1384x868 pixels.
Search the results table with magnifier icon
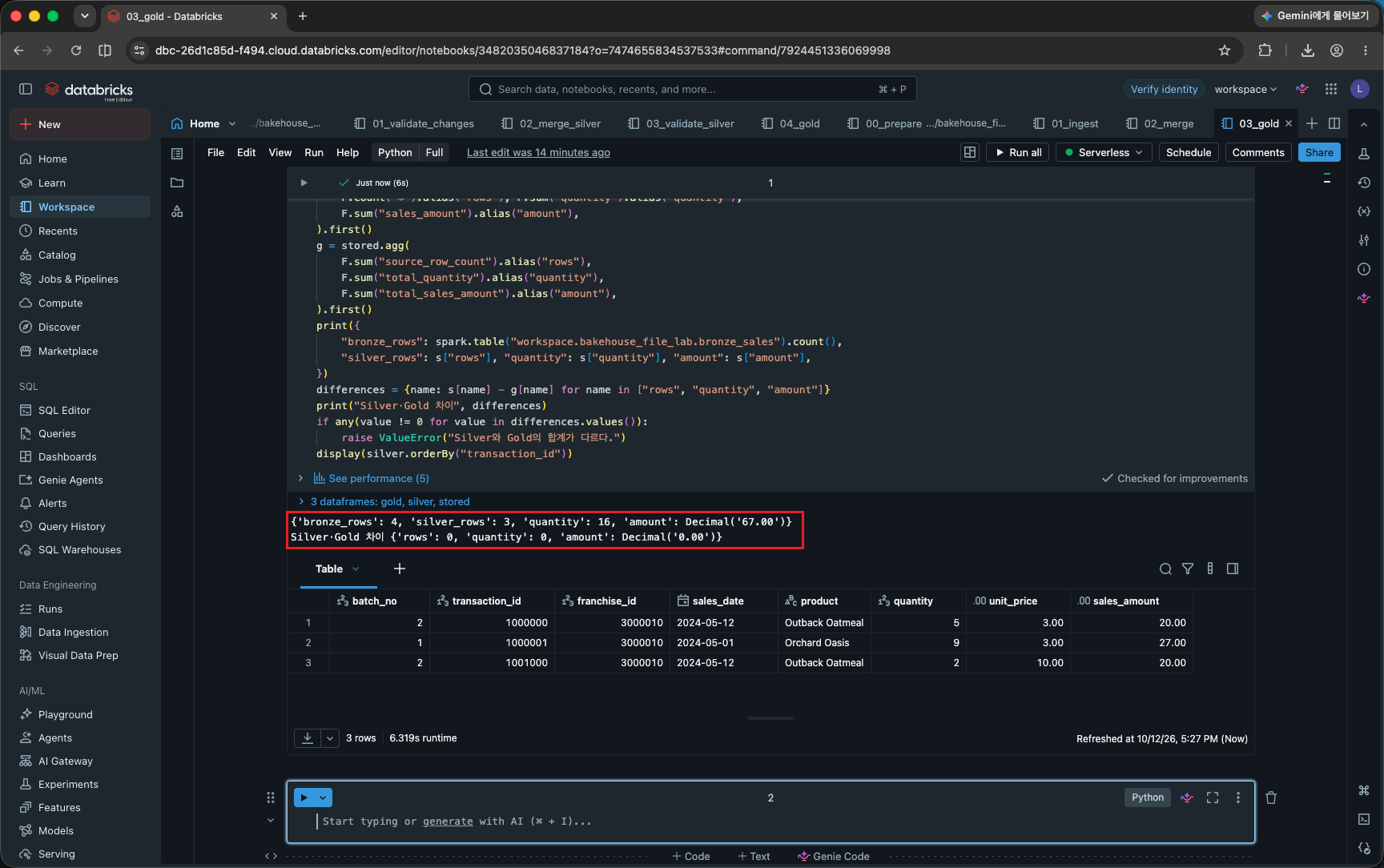pos(1165,569)
